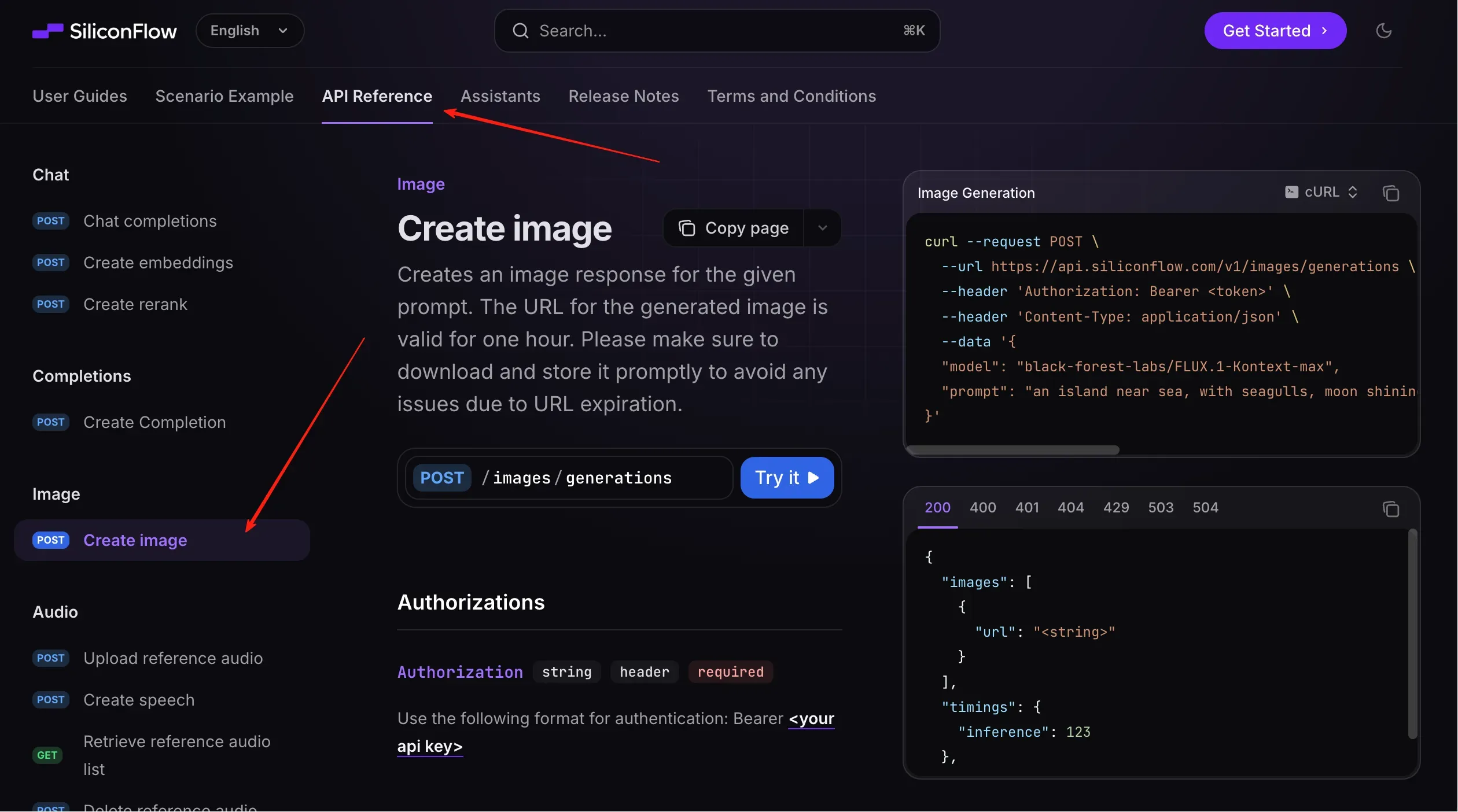Open Upload reference audio in sidebar
The image size is (1458, 812).
click(162, 658)
